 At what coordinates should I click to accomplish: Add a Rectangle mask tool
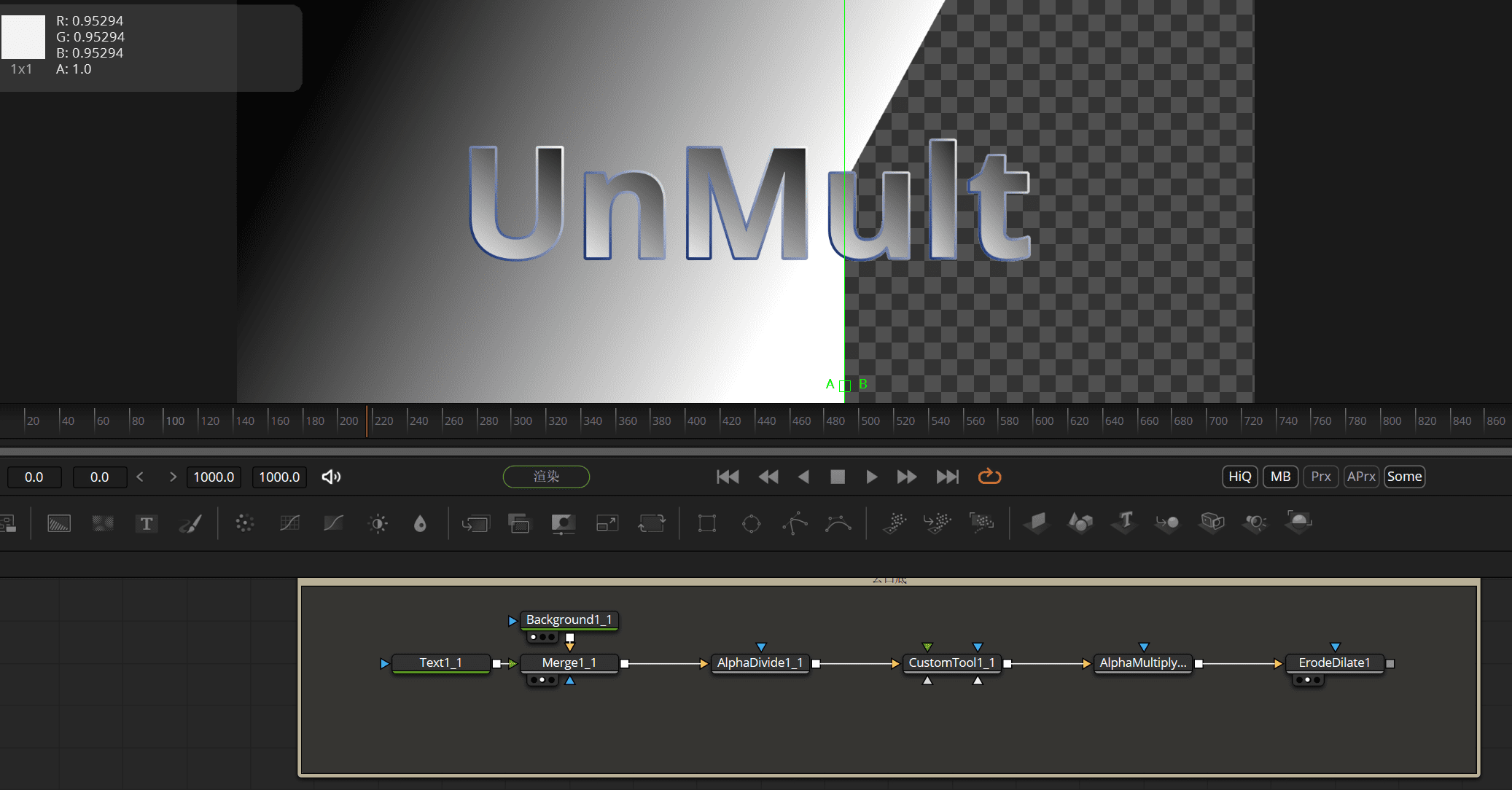706,523
